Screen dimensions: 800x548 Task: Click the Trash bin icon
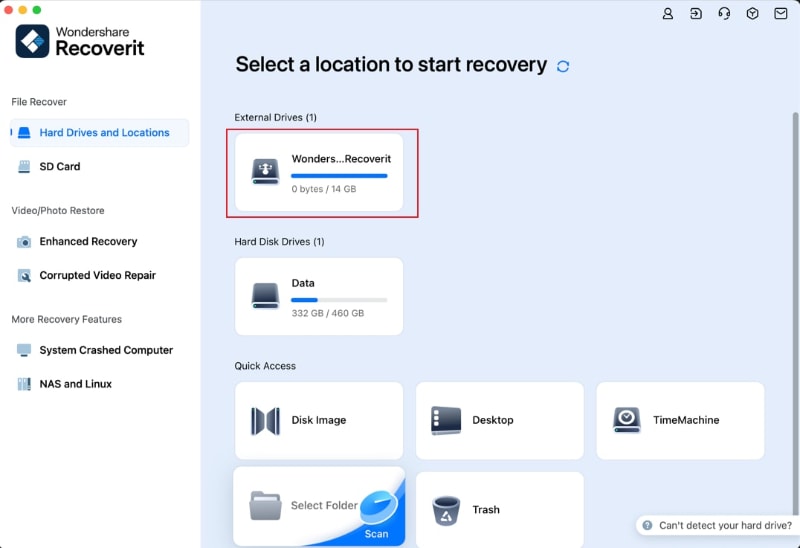pyautogui.click(x=446, y=510)
